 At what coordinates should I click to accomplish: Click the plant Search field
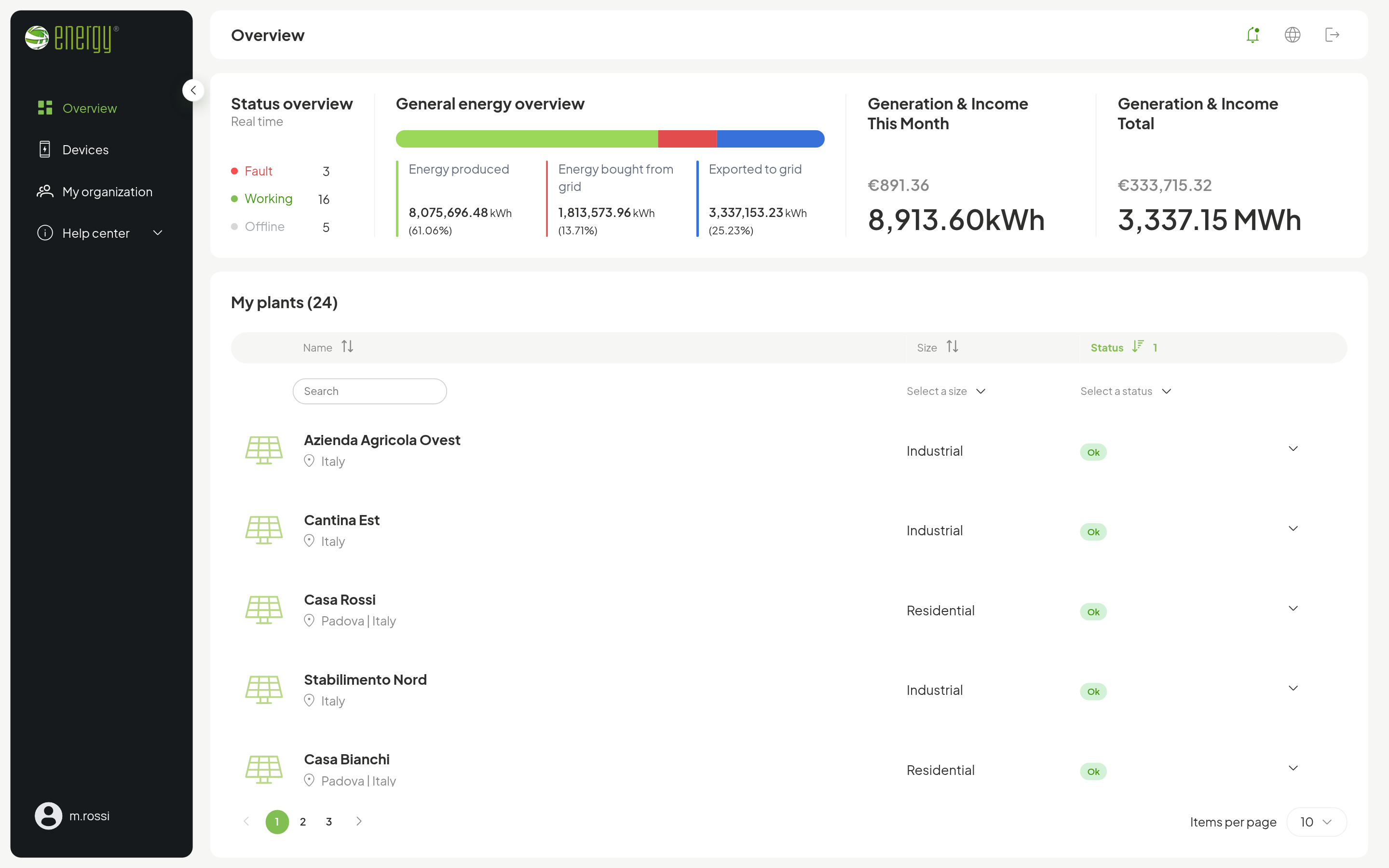[369, 391]
